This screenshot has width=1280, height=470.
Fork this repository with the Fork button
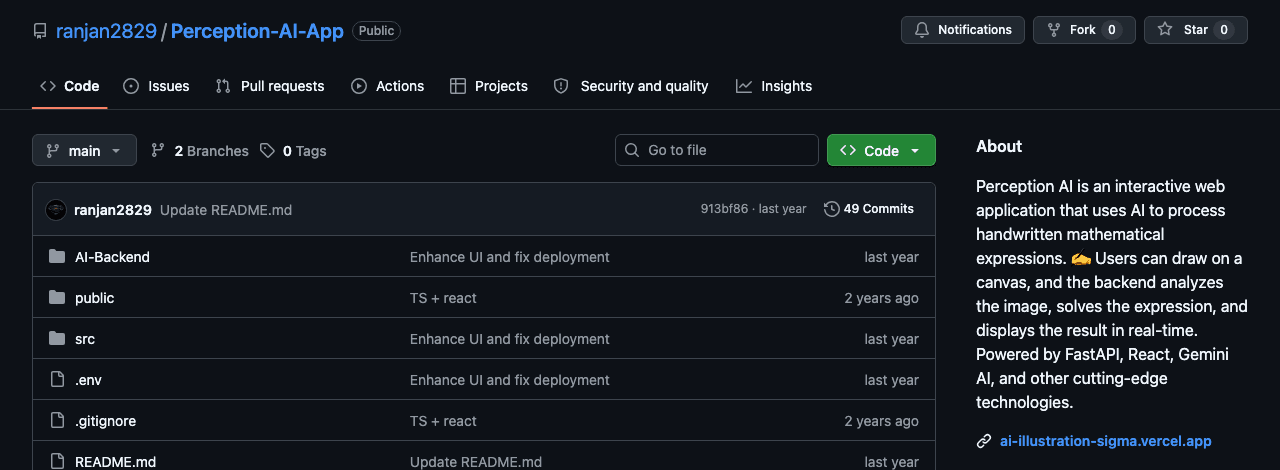pos(1084,30)
